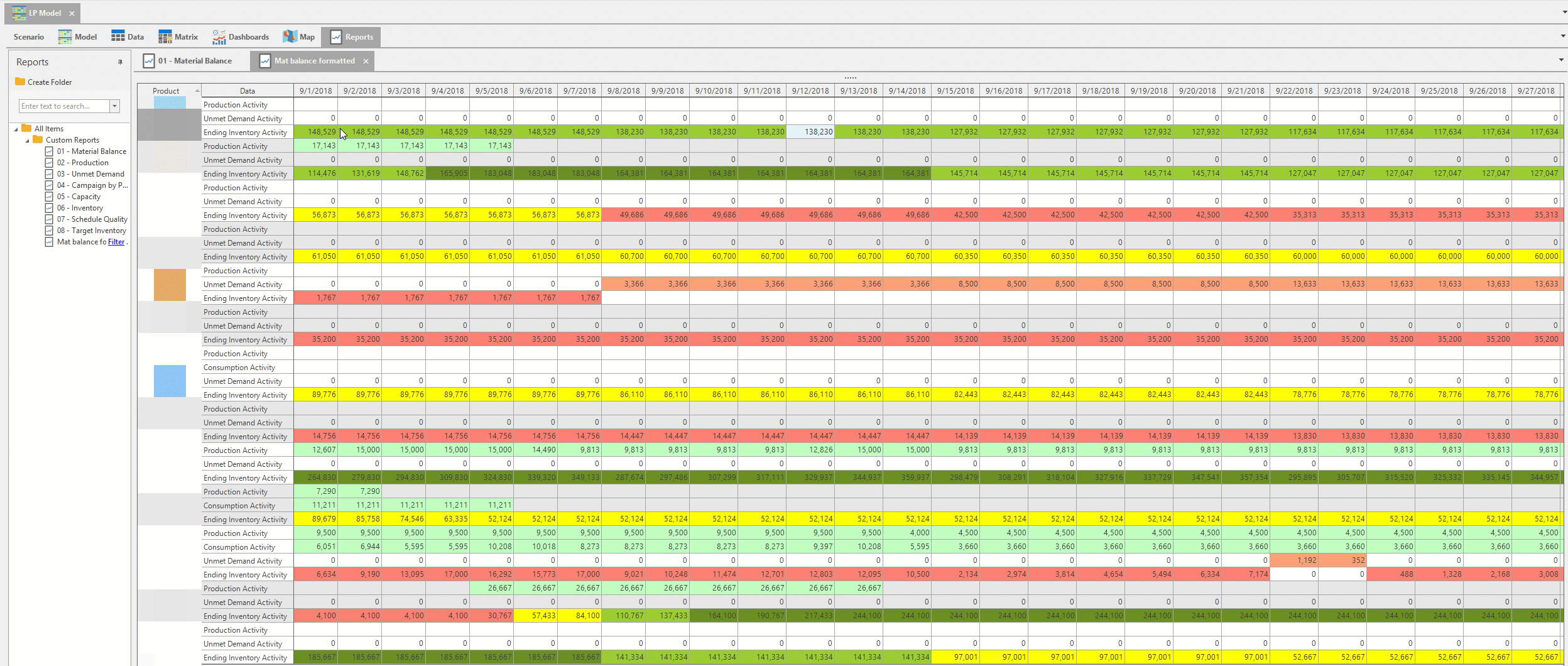Click the All Items folder icon
The height and width of the screenshot is (666, 1568).
coord(26,128)
